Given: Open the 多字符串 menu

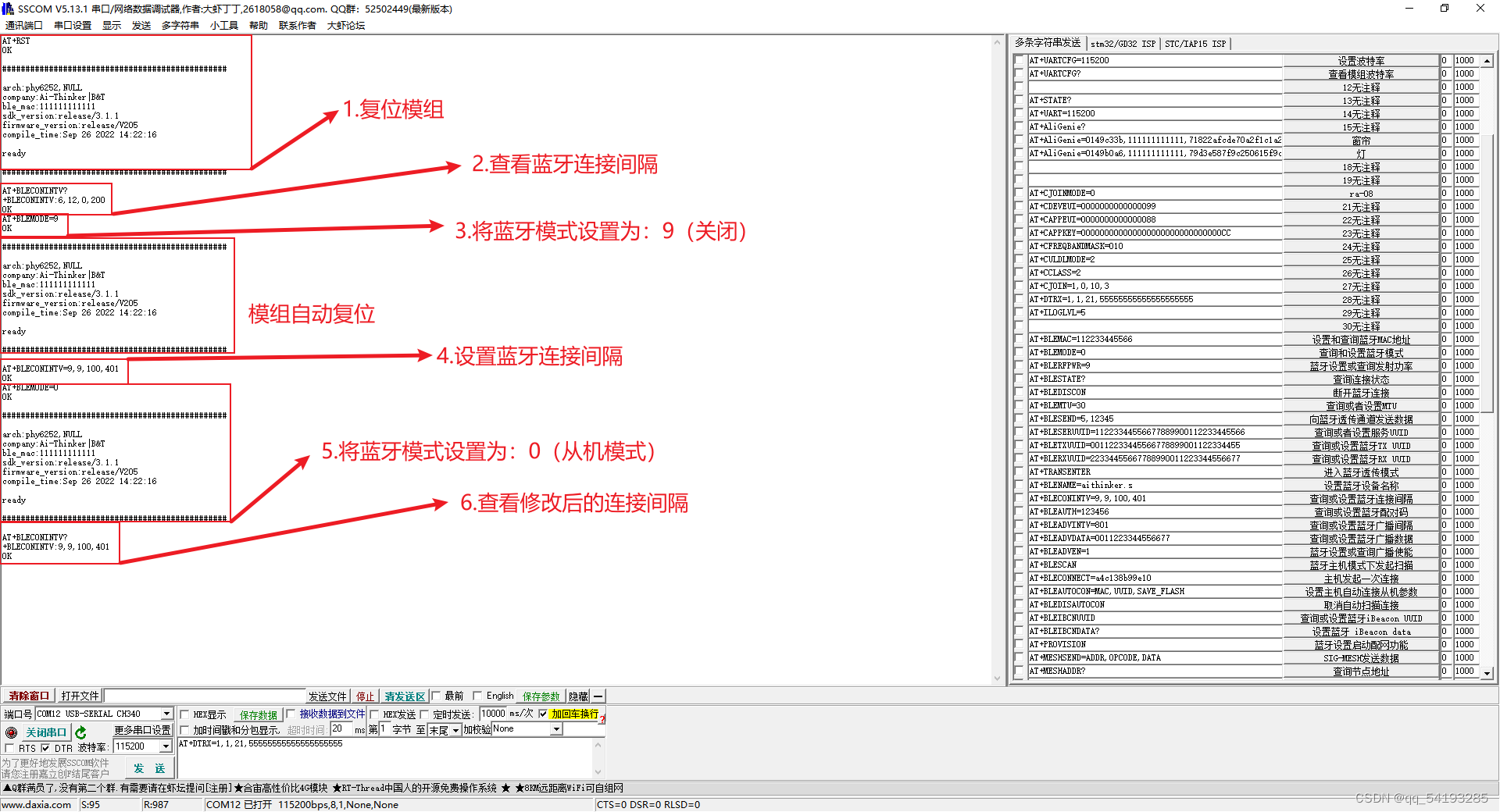Looking at the screenshot, I should [180, 26].
